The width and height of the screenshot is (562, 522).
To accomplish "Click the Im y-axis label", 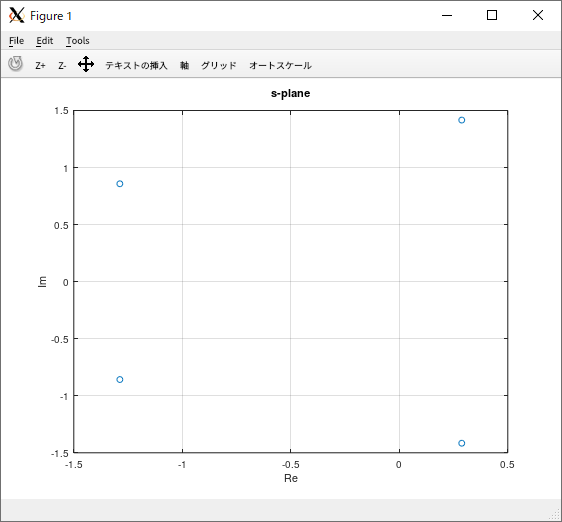I will [x=42, y=281].
